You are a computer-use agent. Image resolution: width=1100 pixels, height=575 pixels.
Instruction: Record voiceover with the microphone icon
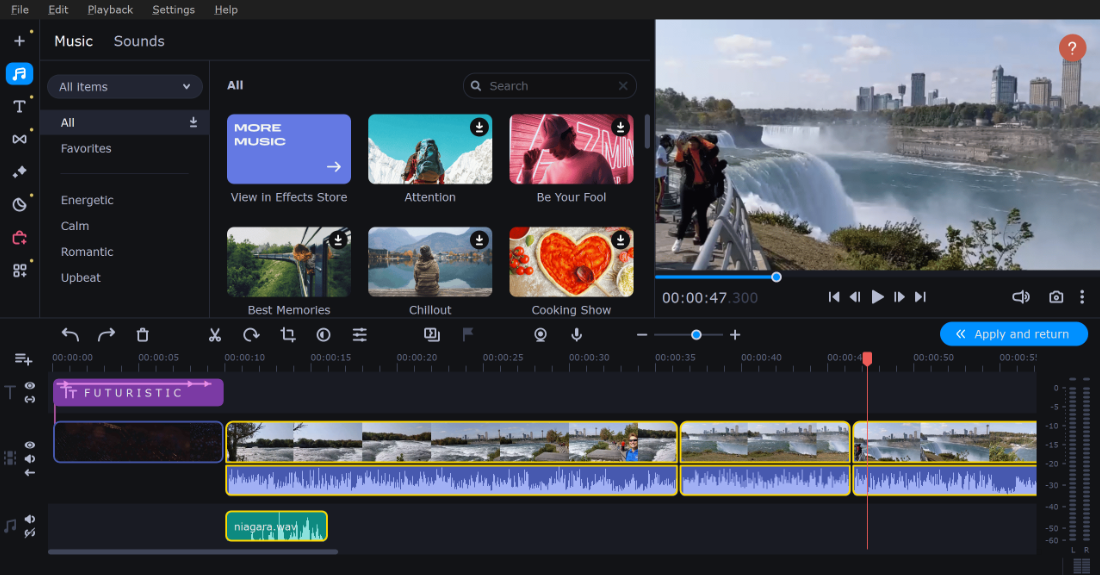click(x=577, y=335)
